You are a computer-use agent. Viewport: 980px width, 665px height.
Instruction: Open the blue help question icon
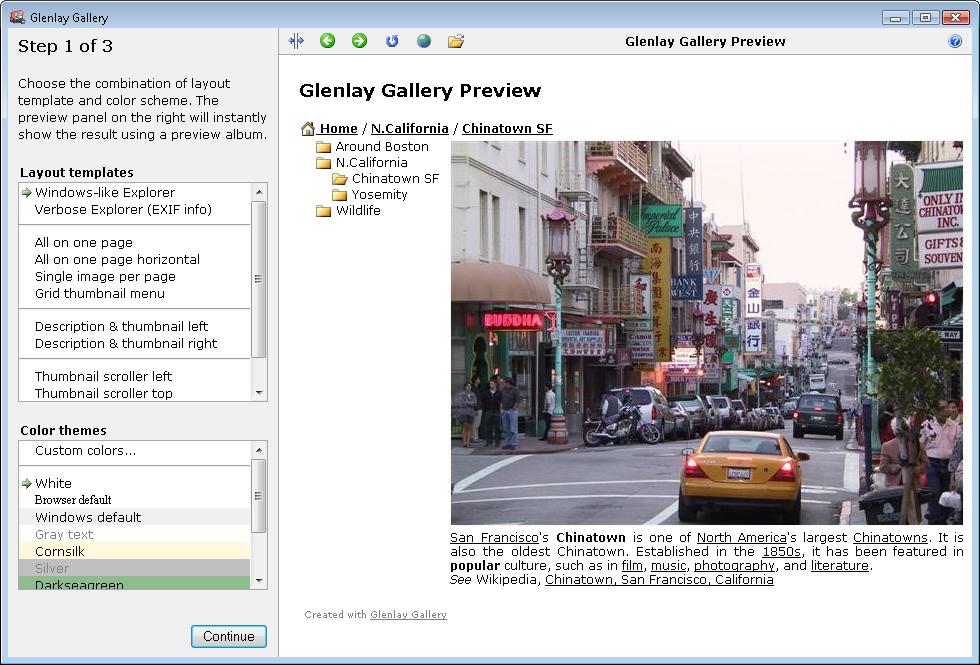955,41
